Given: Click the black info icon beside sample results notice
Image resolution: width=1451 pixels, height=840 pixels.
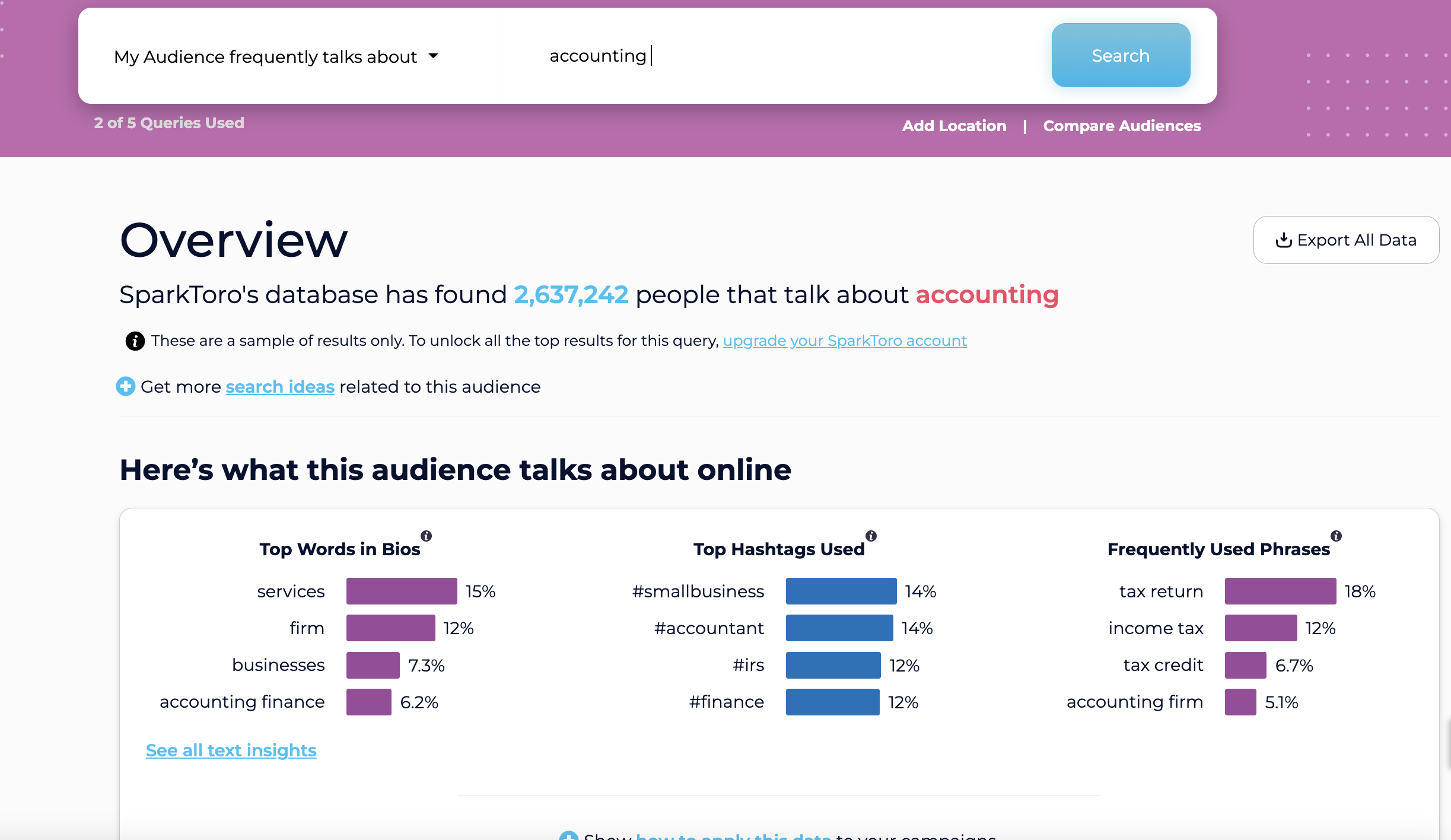Looking at the screenshot, I should tap(135, 341).
